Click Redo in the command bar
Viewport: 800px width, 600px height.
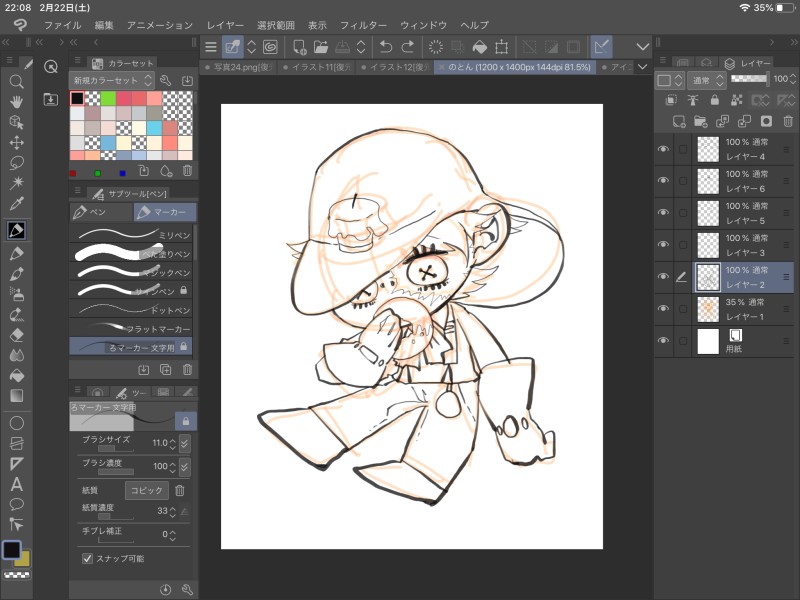tap(407, 47)
